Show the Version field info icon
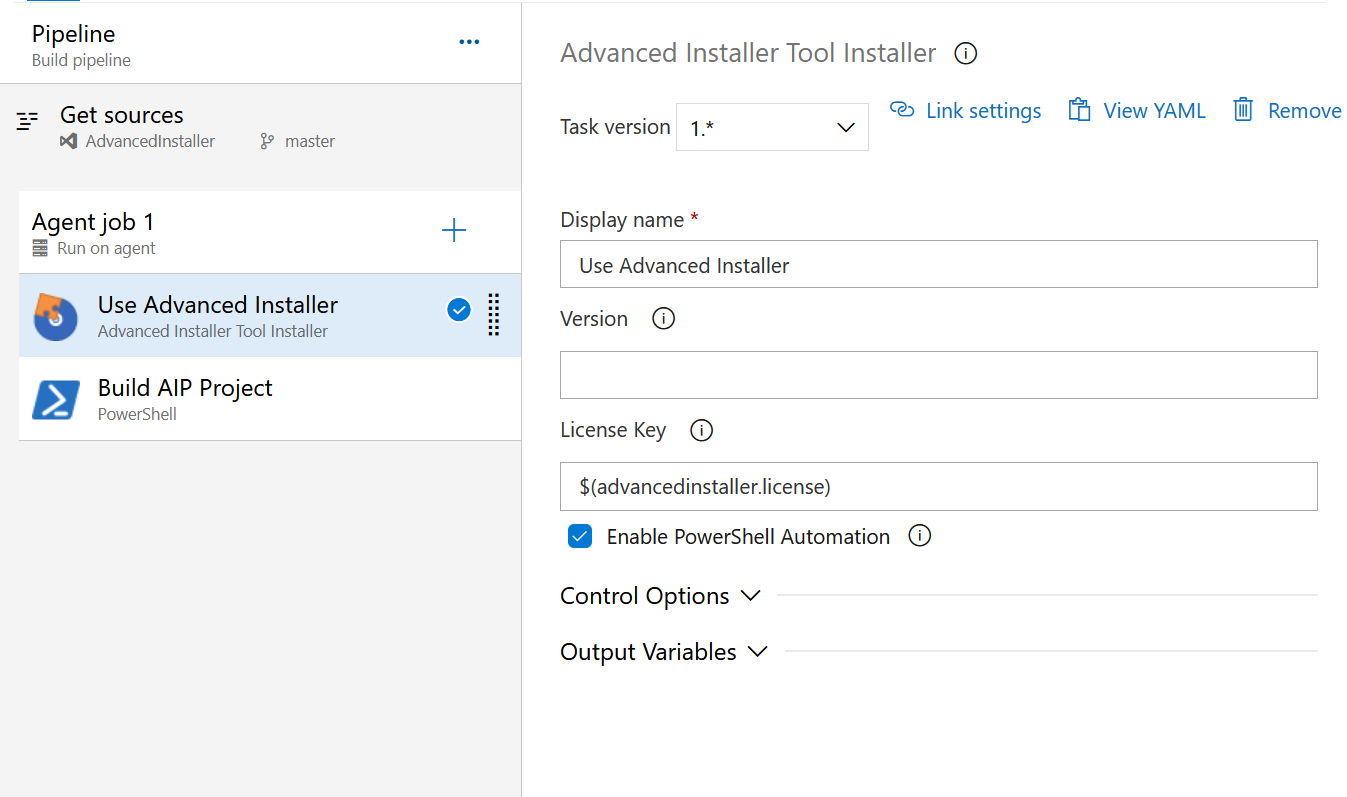The height and width of the screenshot is (797, 1347). pos(663,319)
